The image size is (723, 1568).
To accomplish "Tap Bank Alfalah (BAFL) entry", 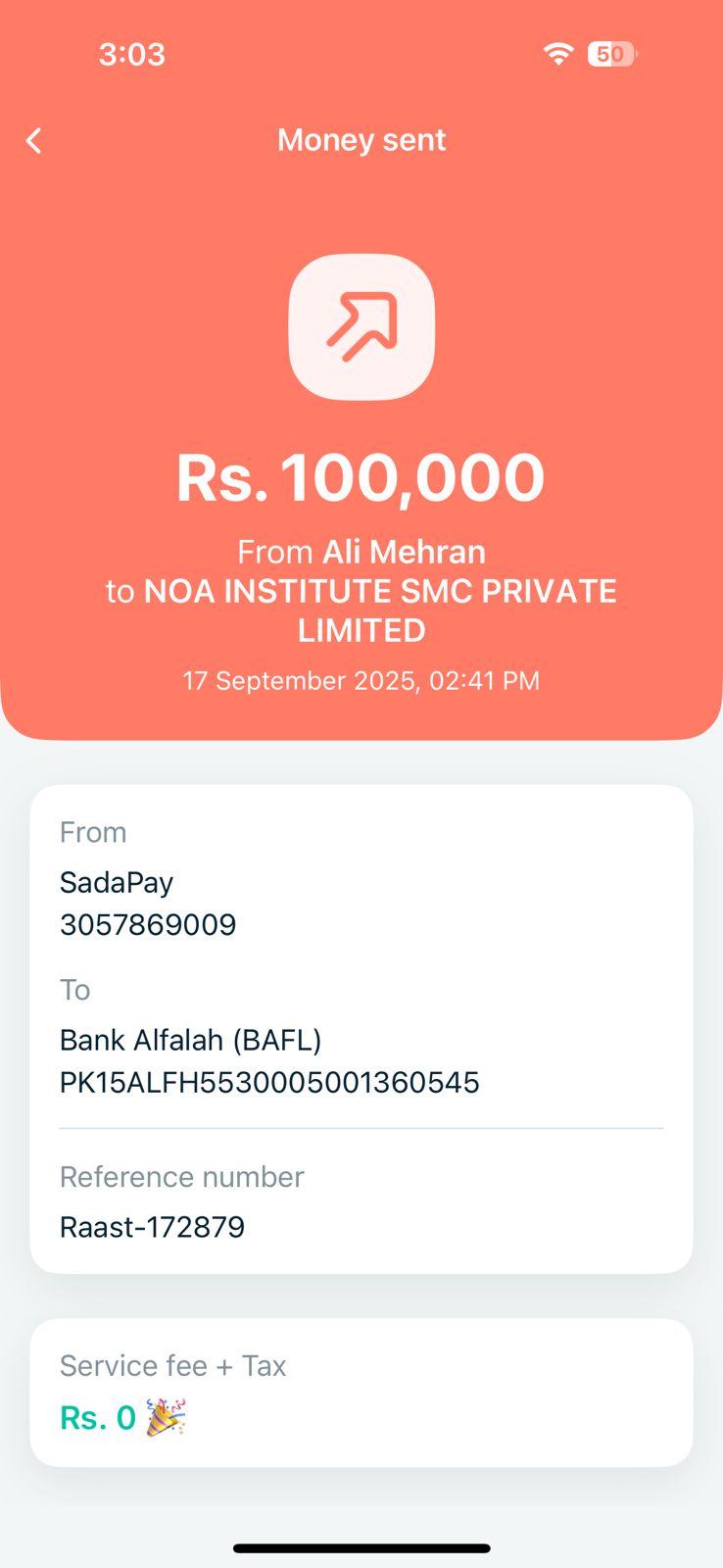I will pyautogui.click(x=191, y=1039).
